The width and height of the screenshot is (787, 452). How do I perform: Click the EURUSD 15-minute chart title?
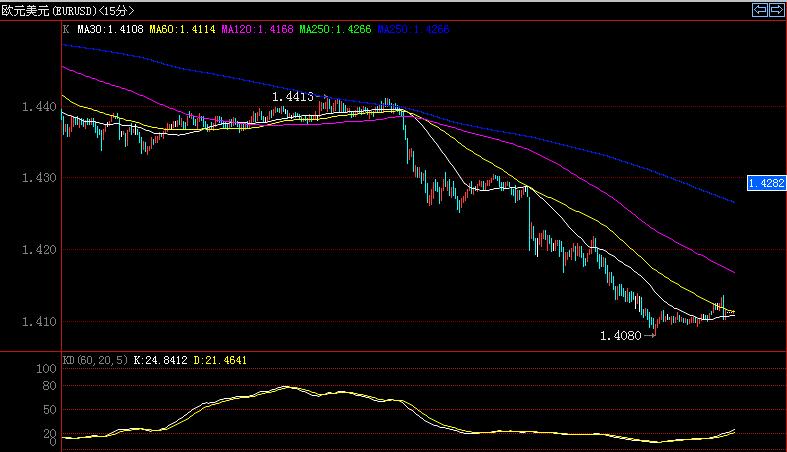68,10
